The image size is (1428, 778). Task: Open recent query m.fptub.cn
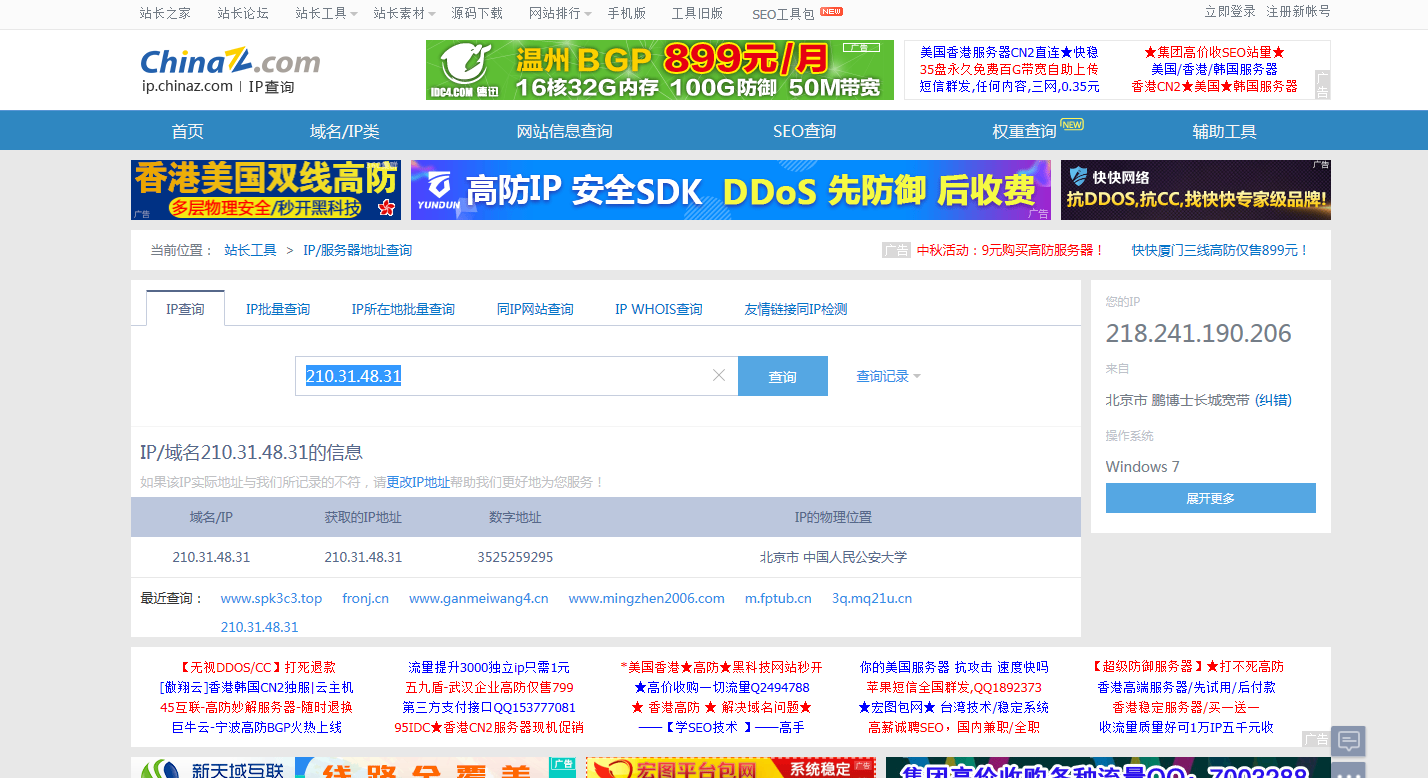pos(778,598)
